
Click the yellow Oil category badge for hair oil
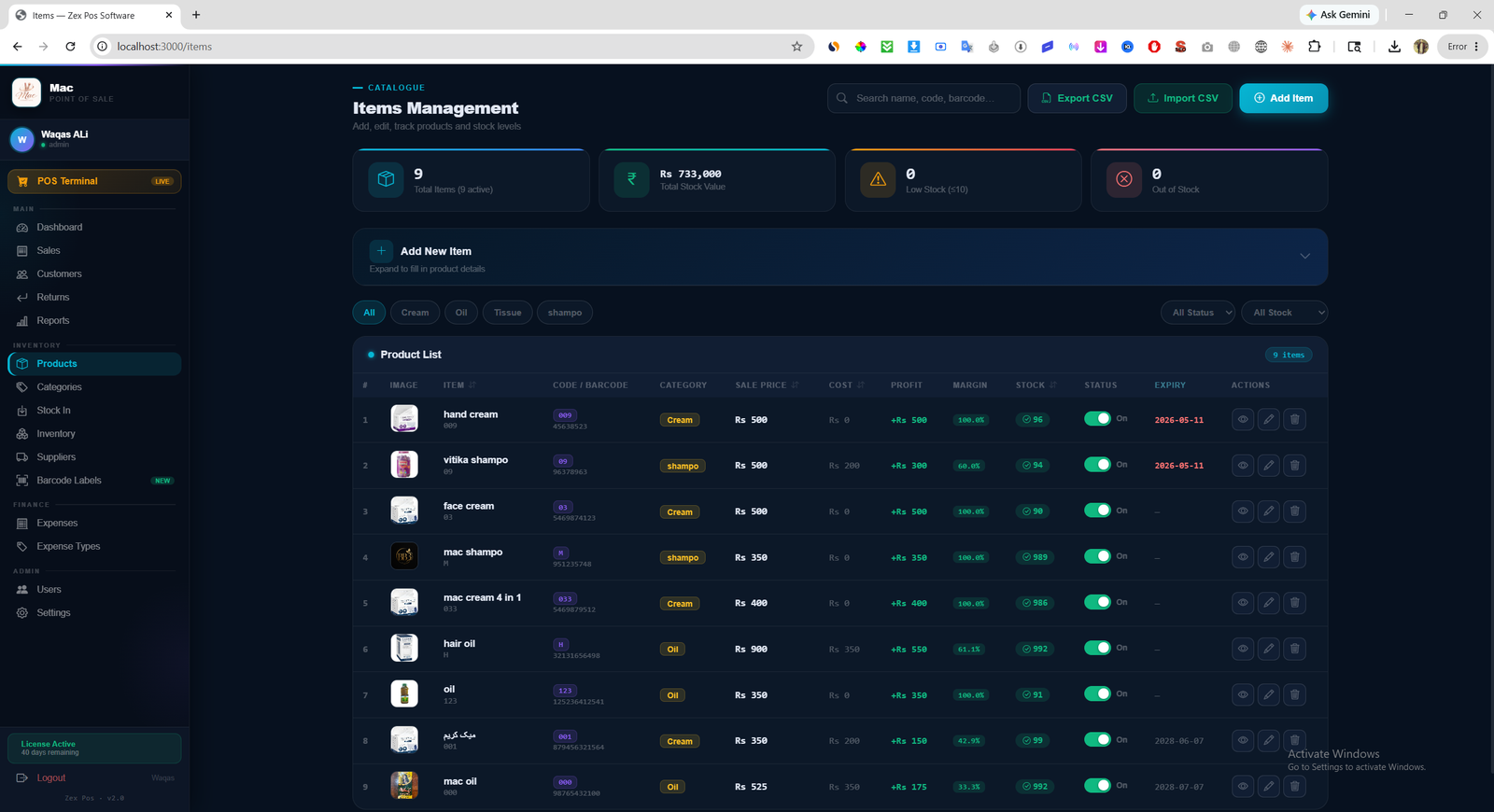[x=672, y=650]
